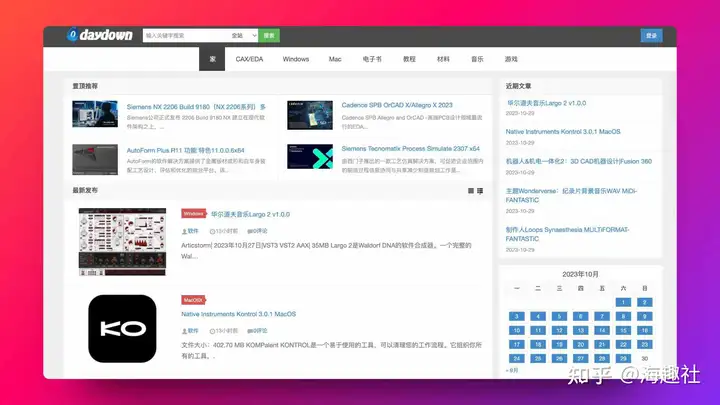Go to previous month « 9月 in calendar
This screenshot has width=720, height=405.
[513, 370]
